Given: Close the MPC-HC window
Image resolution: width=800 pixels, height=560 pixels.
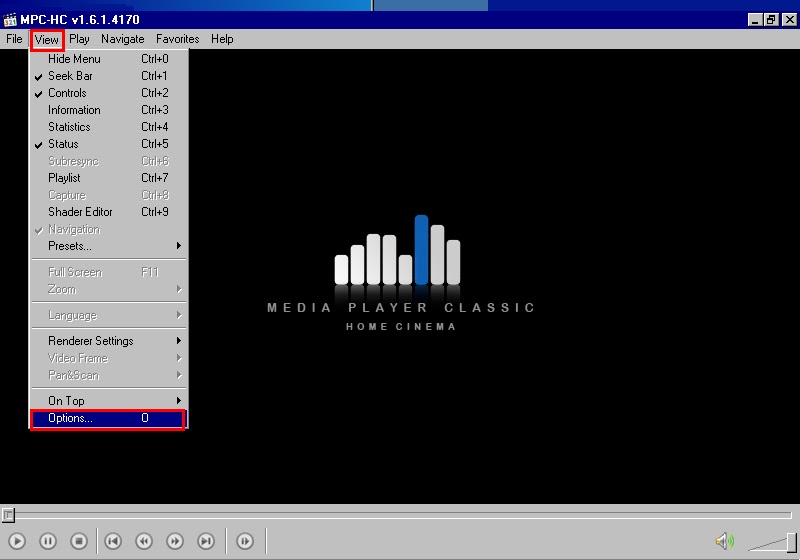Looking at the screenshot, I should (790, 20).
